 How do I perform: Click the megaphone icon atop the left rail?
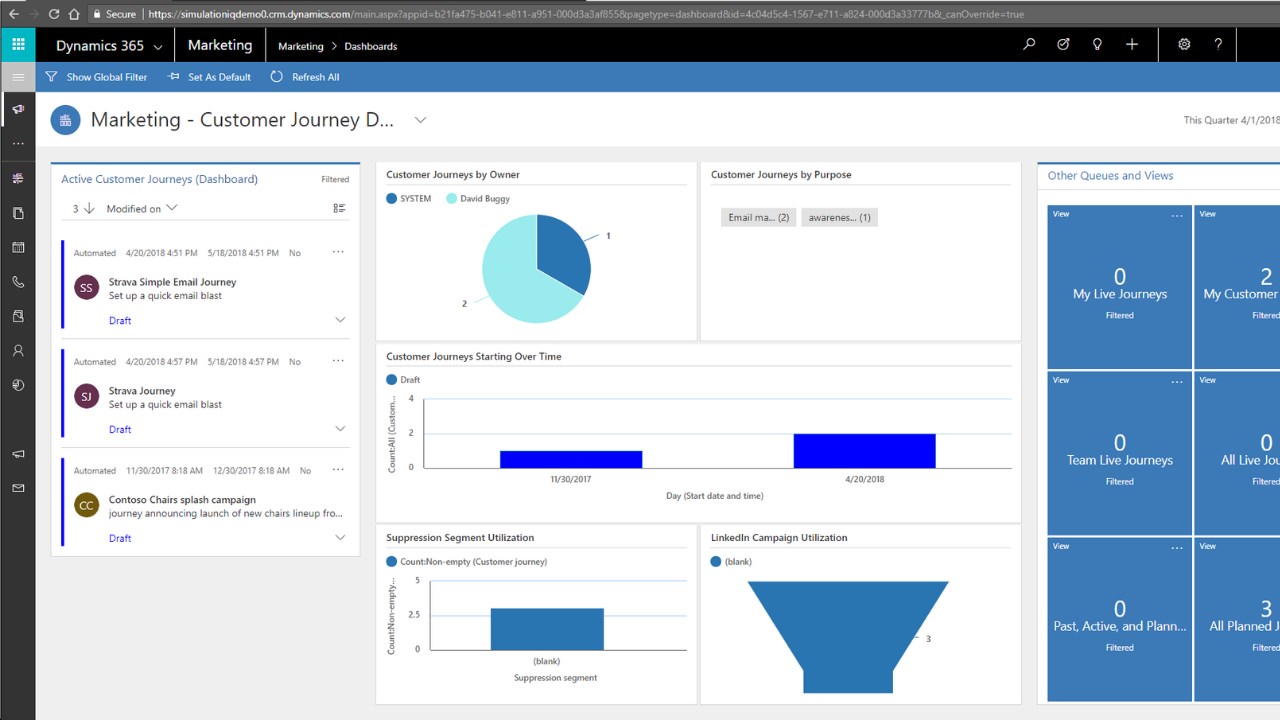click(x=18, y=109)
